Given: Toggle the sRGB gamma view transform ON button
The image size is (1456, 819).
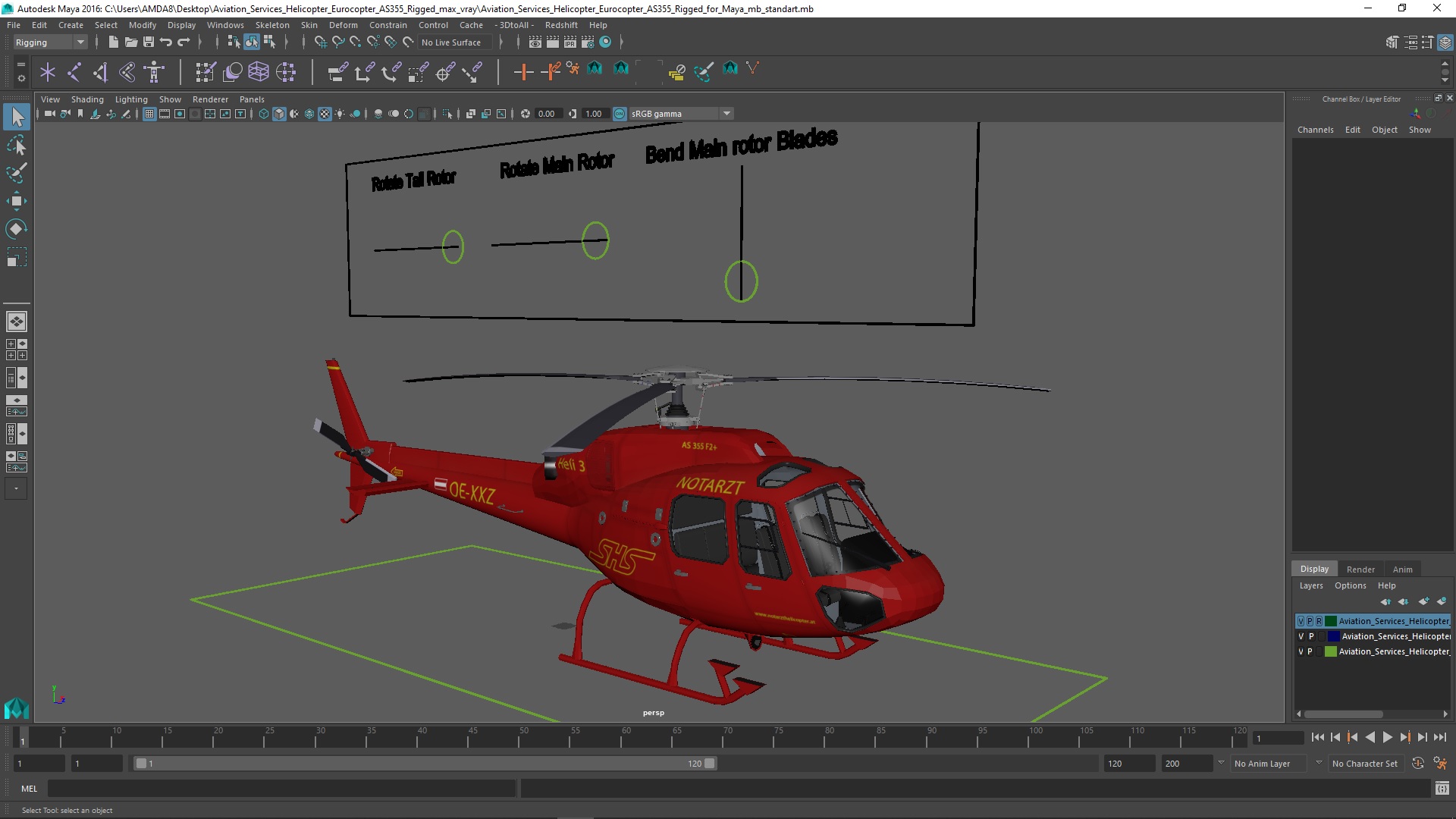Looking at the screenshot, I should (x=620, y=114).
